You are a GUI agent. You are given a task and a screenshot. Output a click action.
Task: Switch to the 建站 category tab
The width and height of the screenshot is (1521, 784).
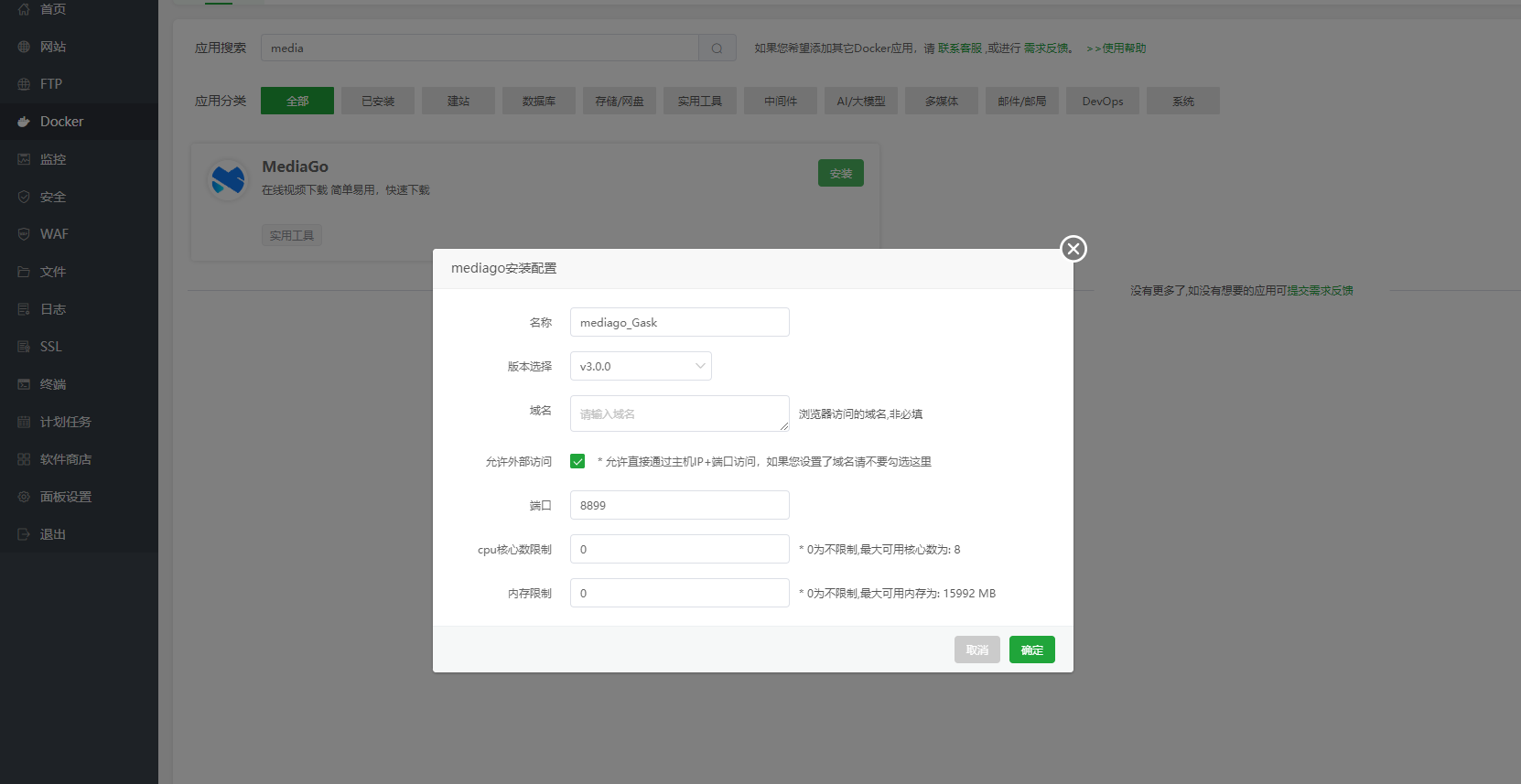pyautogui.click(x=458, y=101)
